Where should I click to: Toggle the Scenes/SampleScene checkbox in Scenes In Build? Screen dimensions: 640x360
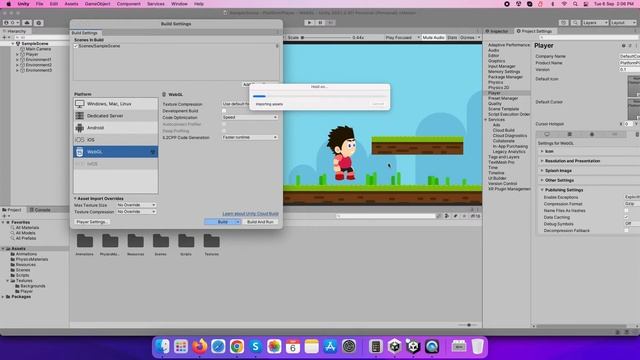(76, 46)
